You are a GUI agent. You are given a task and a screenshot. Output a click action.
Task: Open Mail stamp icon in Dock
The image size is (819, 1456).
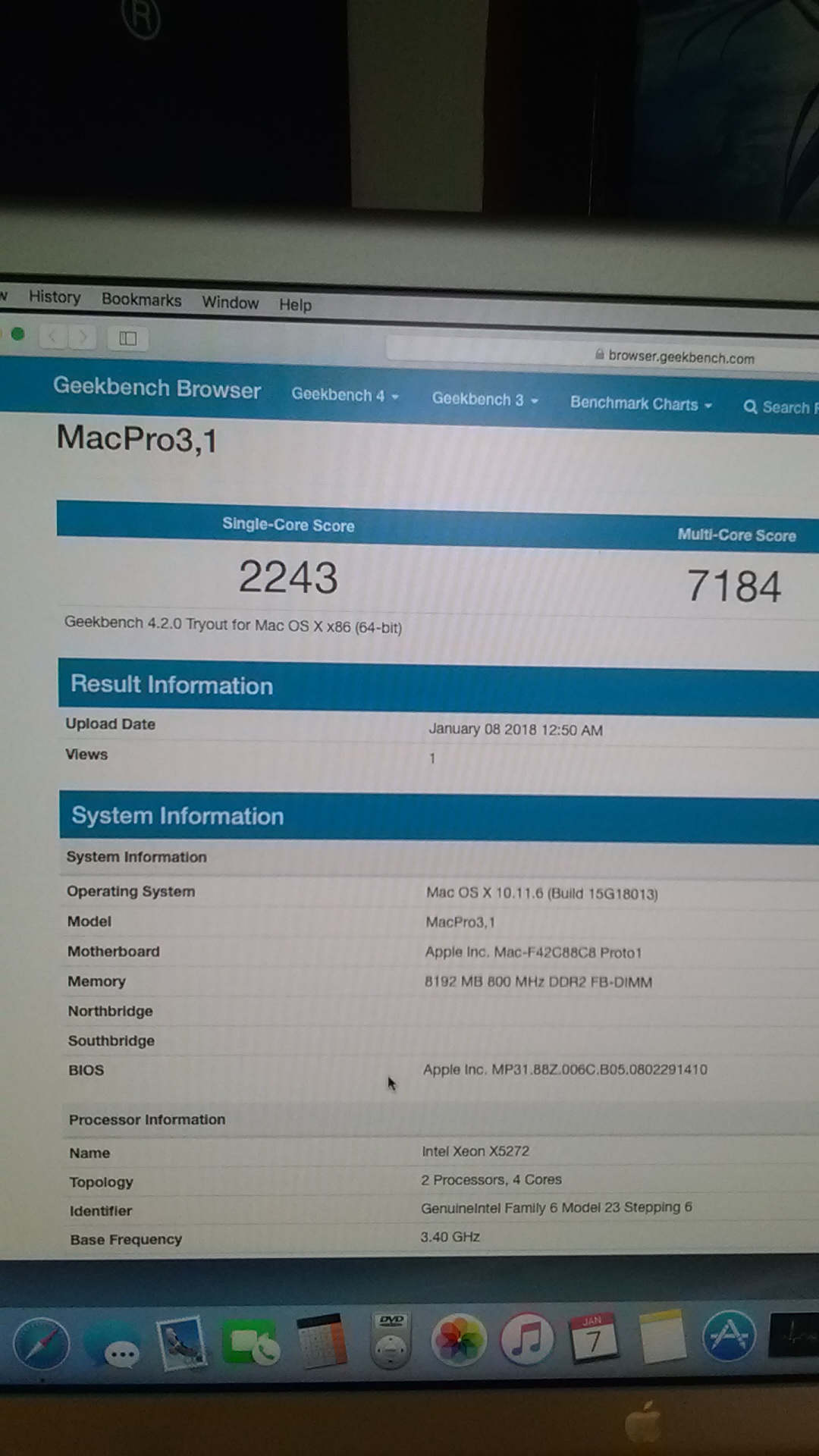(x=181, y=1344)
